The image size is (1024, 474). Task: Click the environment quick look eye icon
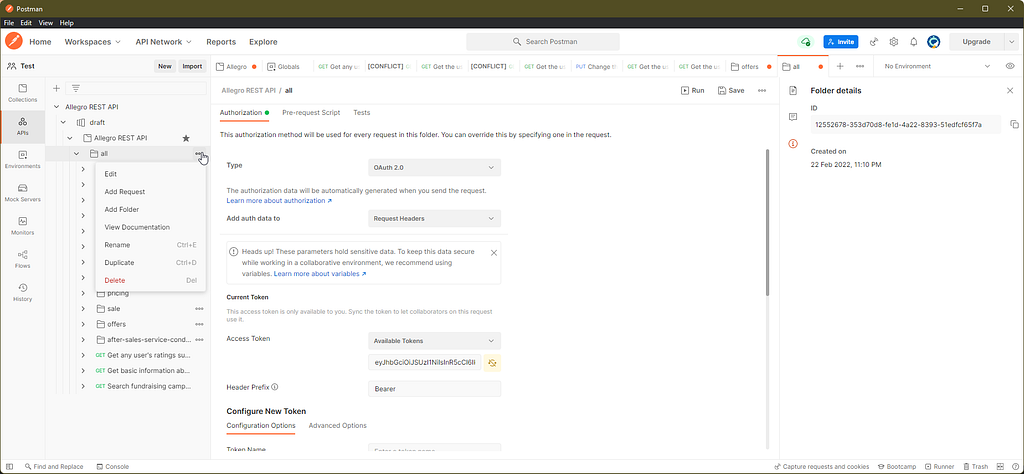click(1010, 67)
